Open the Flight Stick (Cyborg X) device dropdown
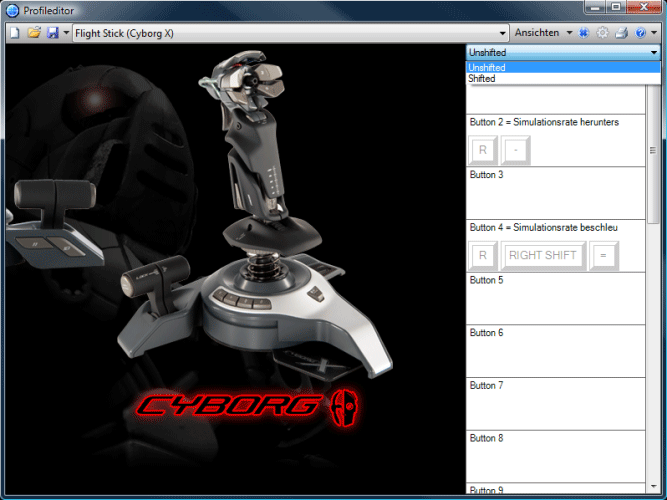 pos(503,33)
